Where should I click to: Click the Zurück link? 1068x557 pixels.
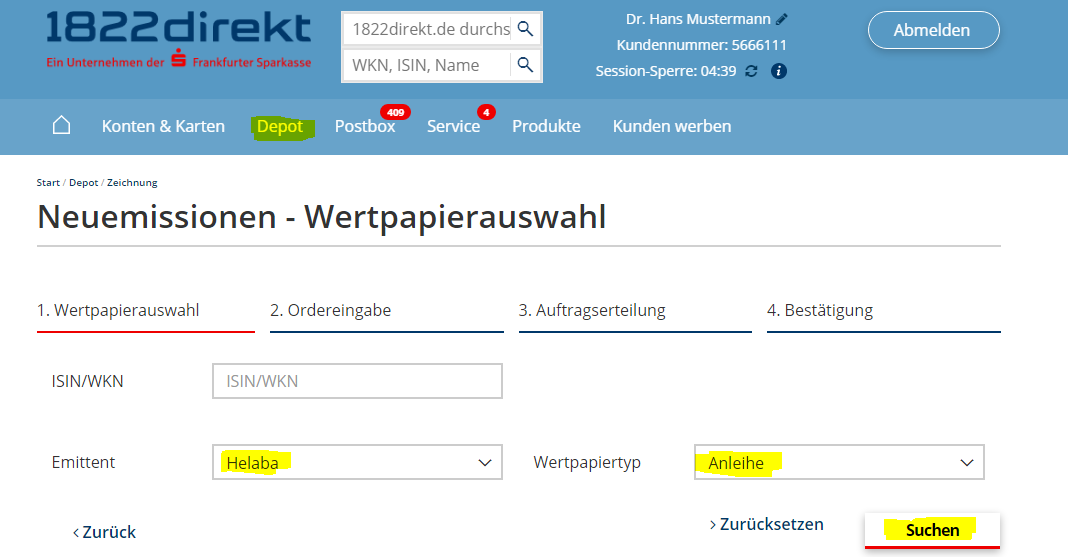click(x=105, y=532)
